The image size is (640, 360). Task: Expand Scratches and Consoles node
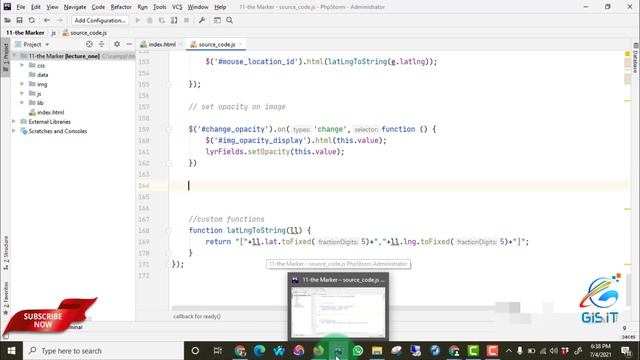pyautogui.click(x=14, y=131)
